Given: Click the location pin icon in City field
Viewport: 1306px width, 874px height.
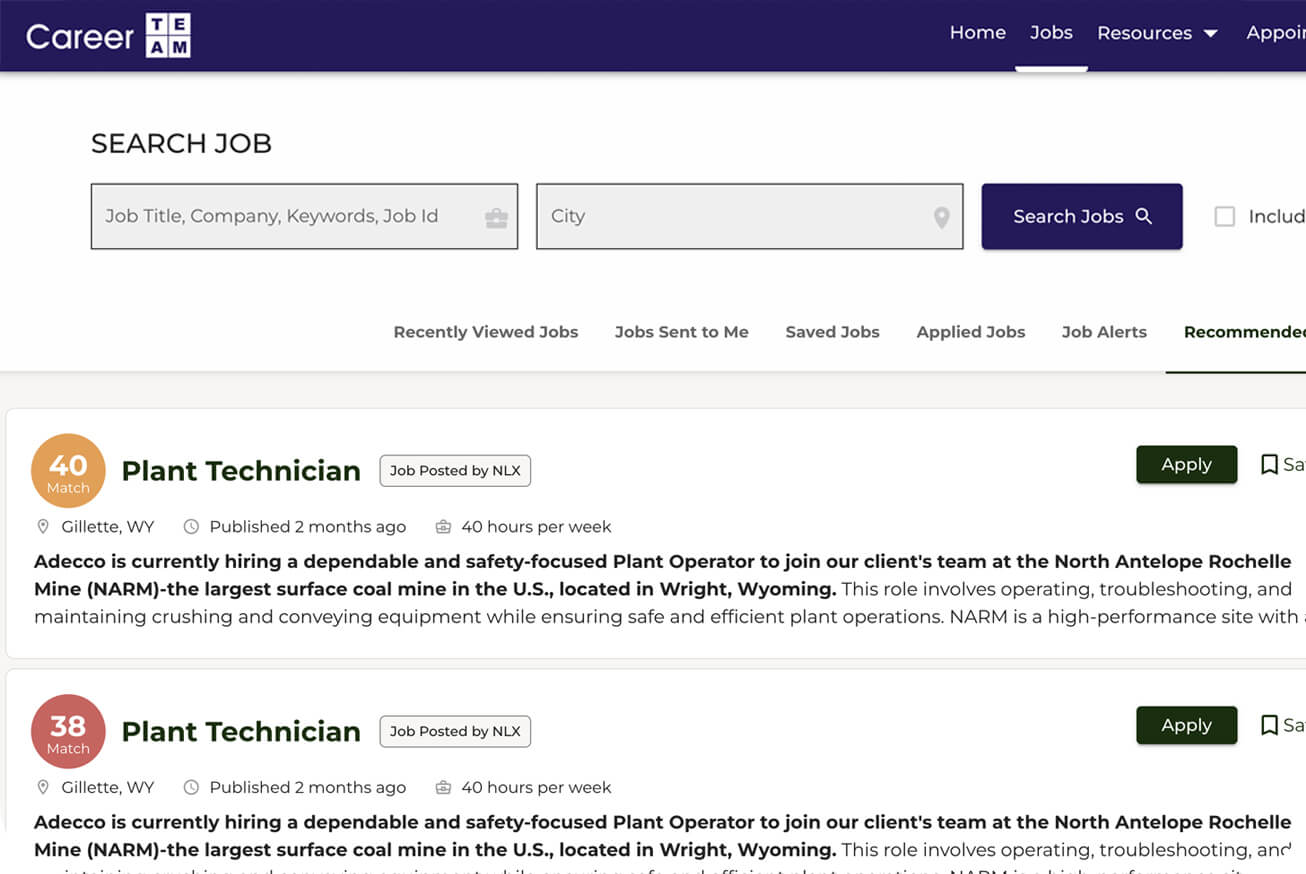Looking at the screenshot, I should click(x=941, y=217).
